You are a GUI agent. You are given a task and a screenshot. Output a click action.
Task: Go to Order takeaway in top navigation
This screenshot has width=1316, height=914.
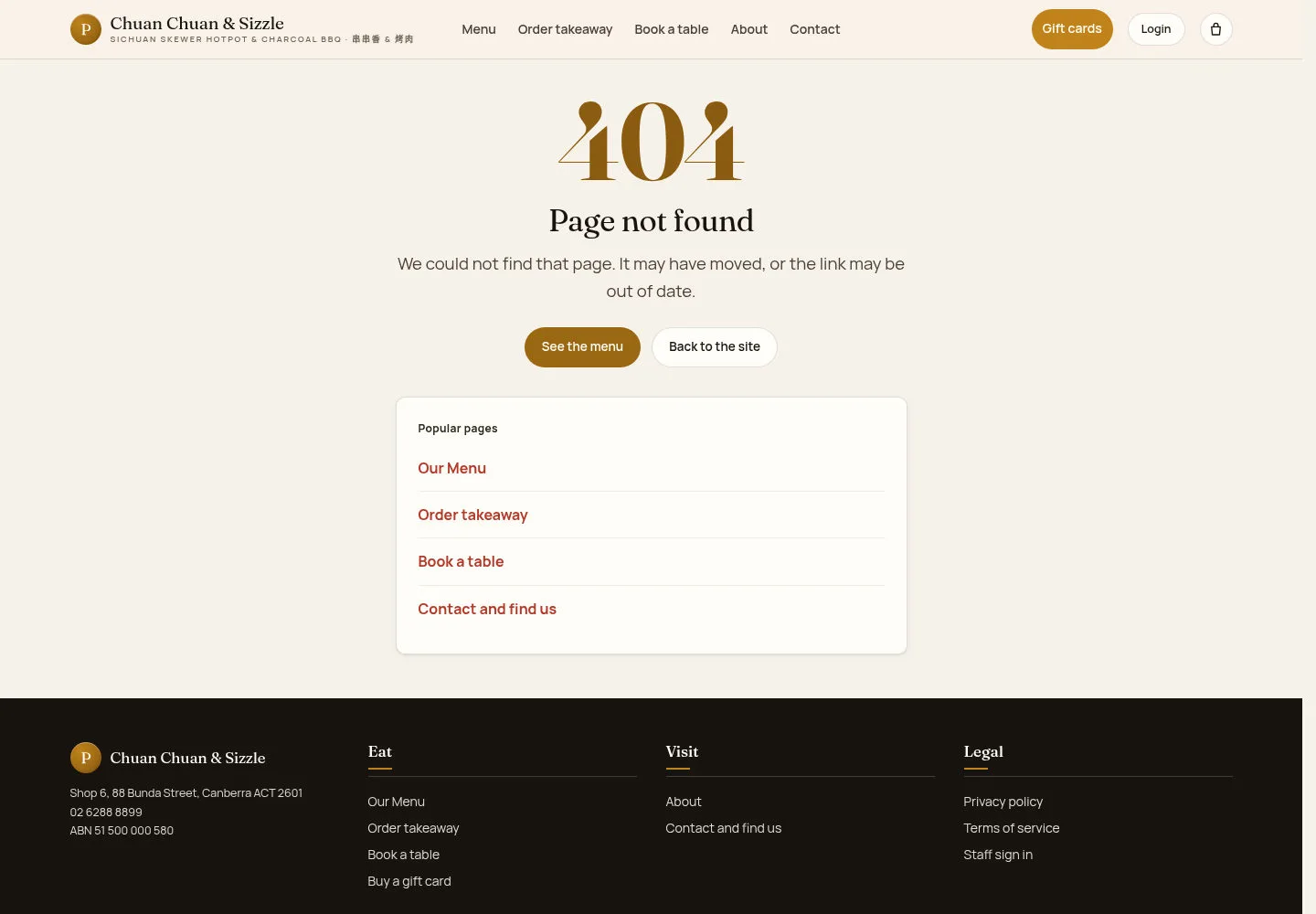click(x=565, y=29)
